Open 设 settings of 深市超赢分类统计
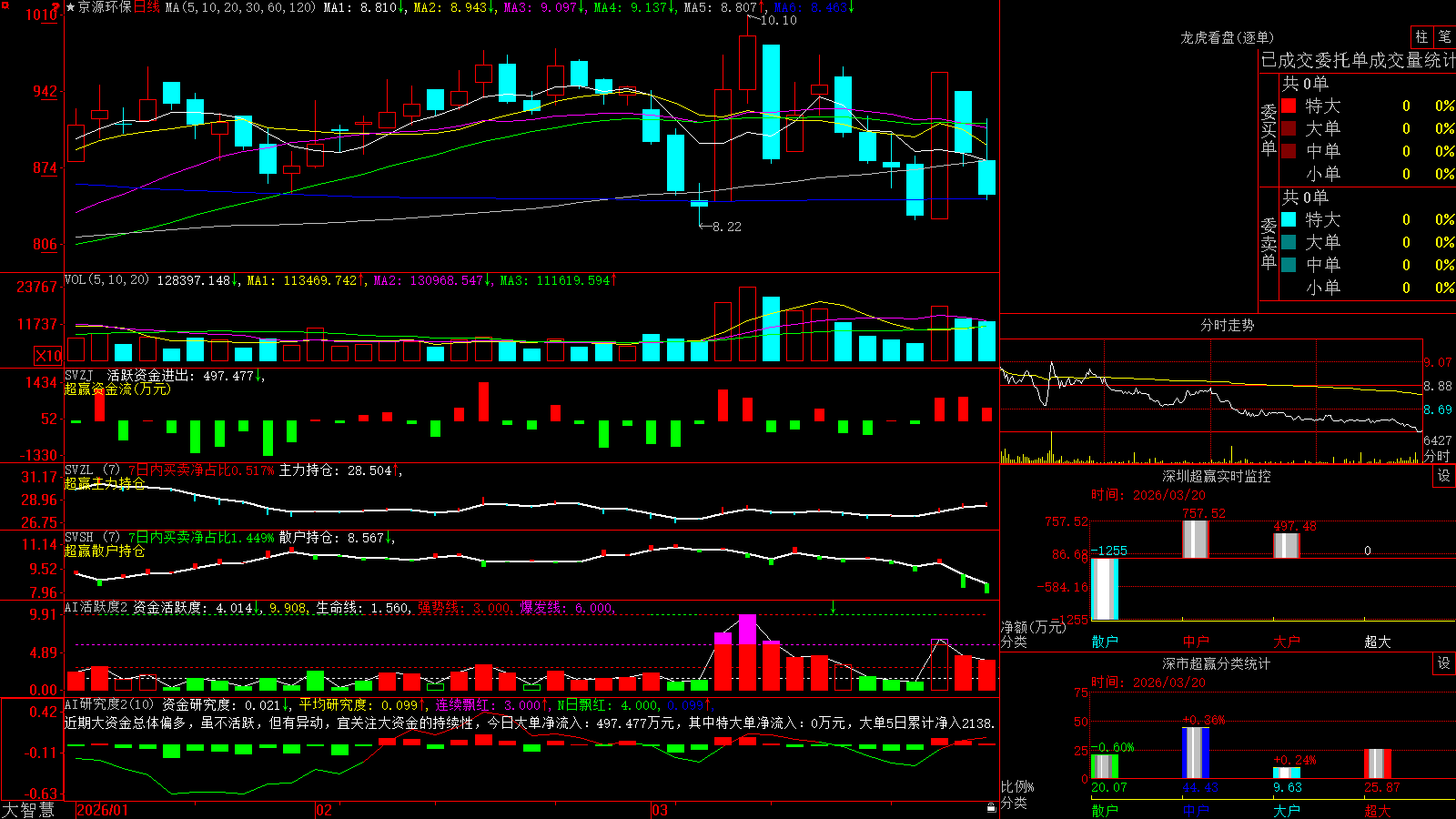Image resolution: width=1456 pixels, height=819 pixels. [x=1444, y=663]
